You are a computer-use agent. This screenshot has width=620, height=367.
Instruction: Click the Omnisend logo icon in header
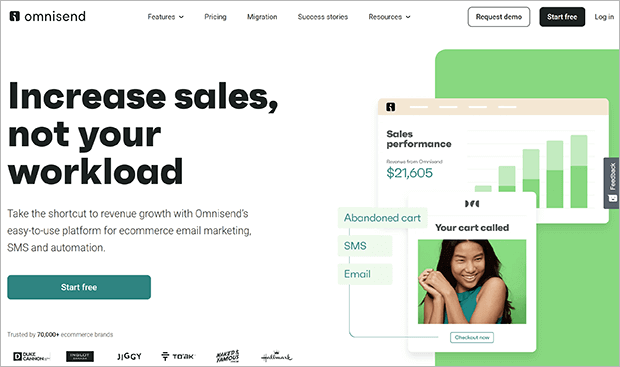[15, 16]
